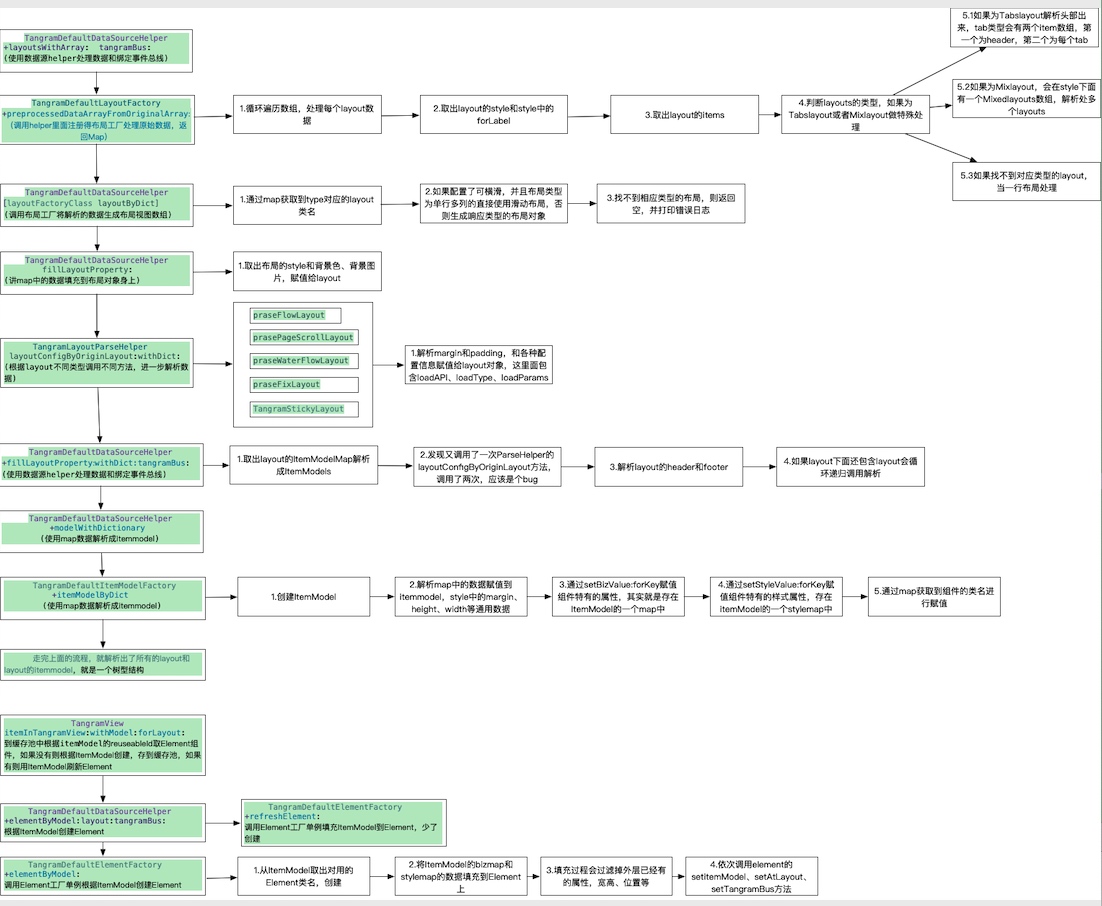Click the '走完上面的流程' summary green box
1102x906 pixels.
[103, 665]
